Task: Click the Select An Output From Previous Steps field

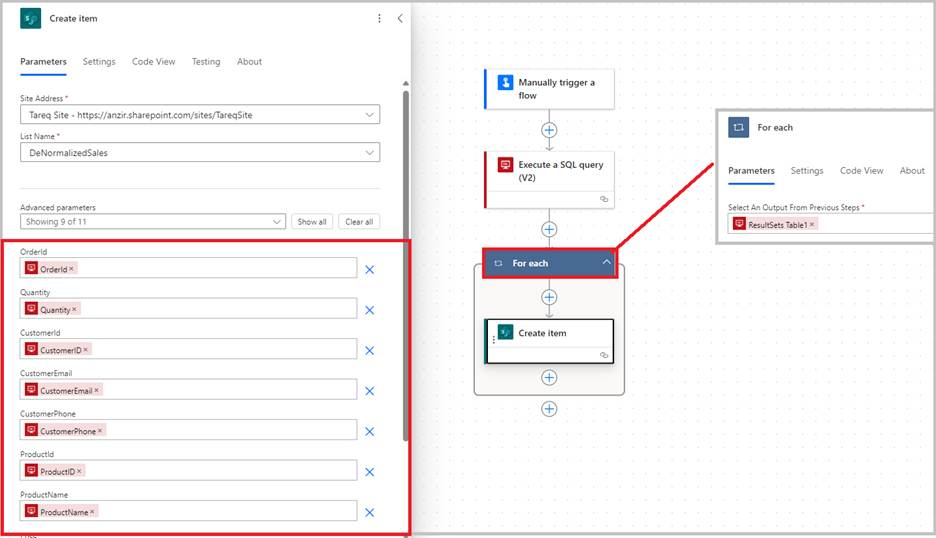Action: tap(831, 224)
